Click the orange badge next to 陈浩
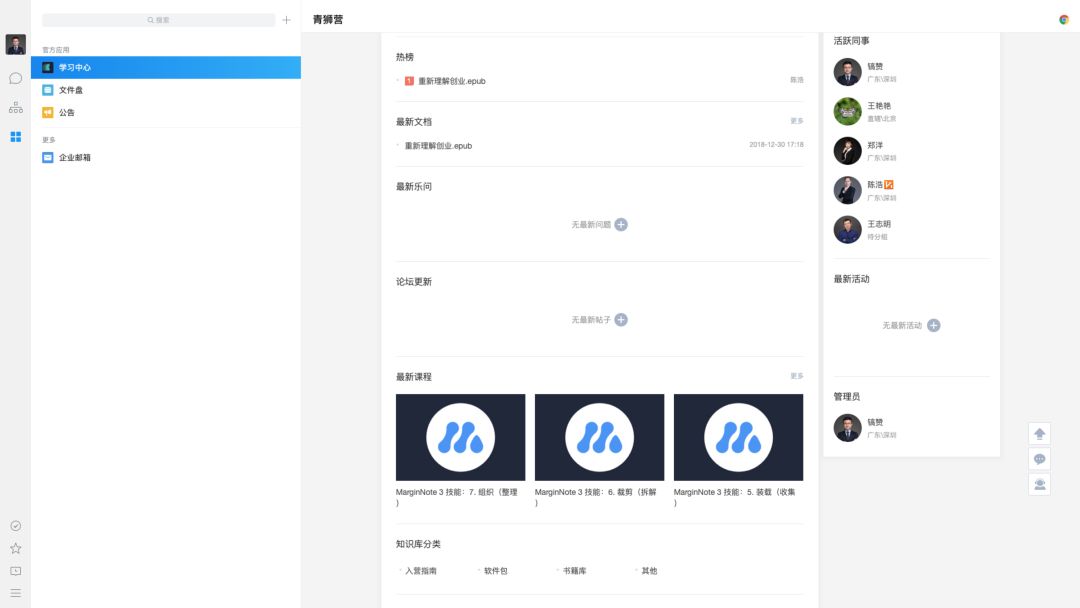Screen dimensions: 1080x608 tap(889, 185)
